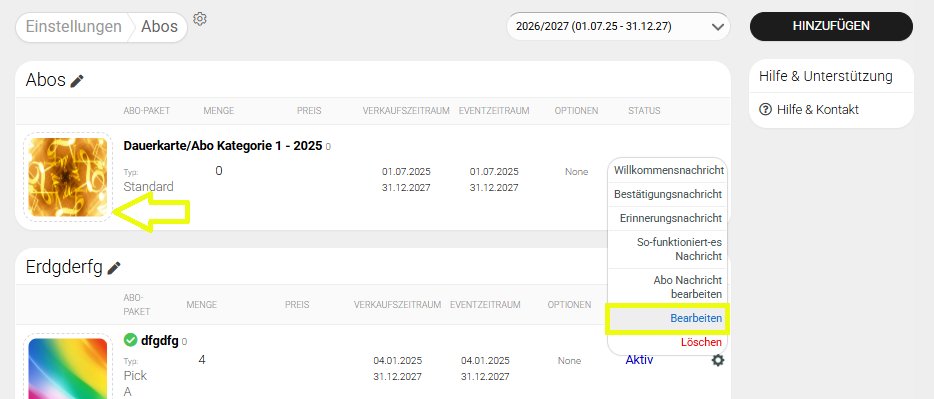Select Bestätigungsnachricht menu entry

(668, 194)
